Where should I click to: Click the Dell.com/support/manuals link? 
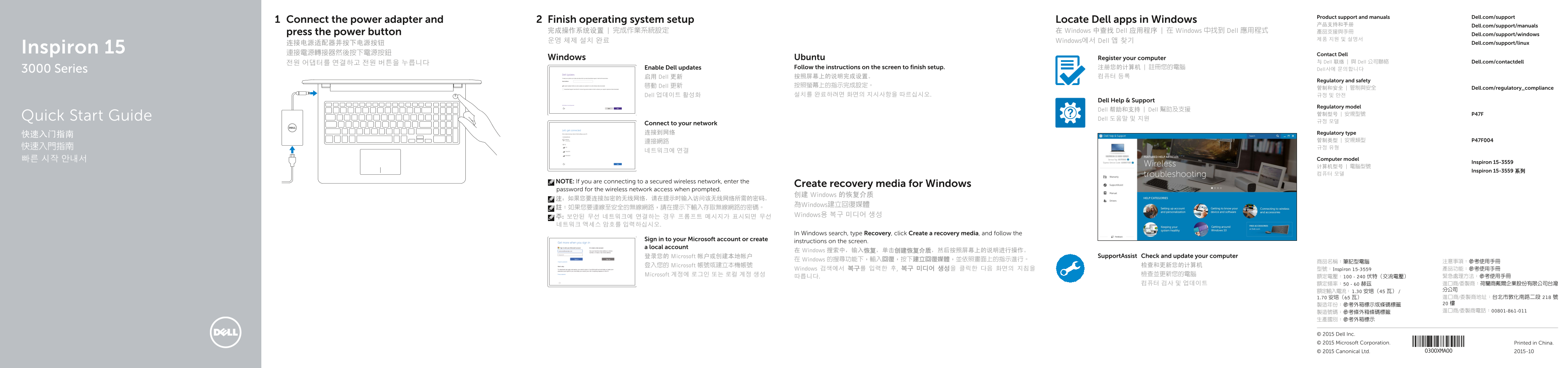tap(1504, 26)
